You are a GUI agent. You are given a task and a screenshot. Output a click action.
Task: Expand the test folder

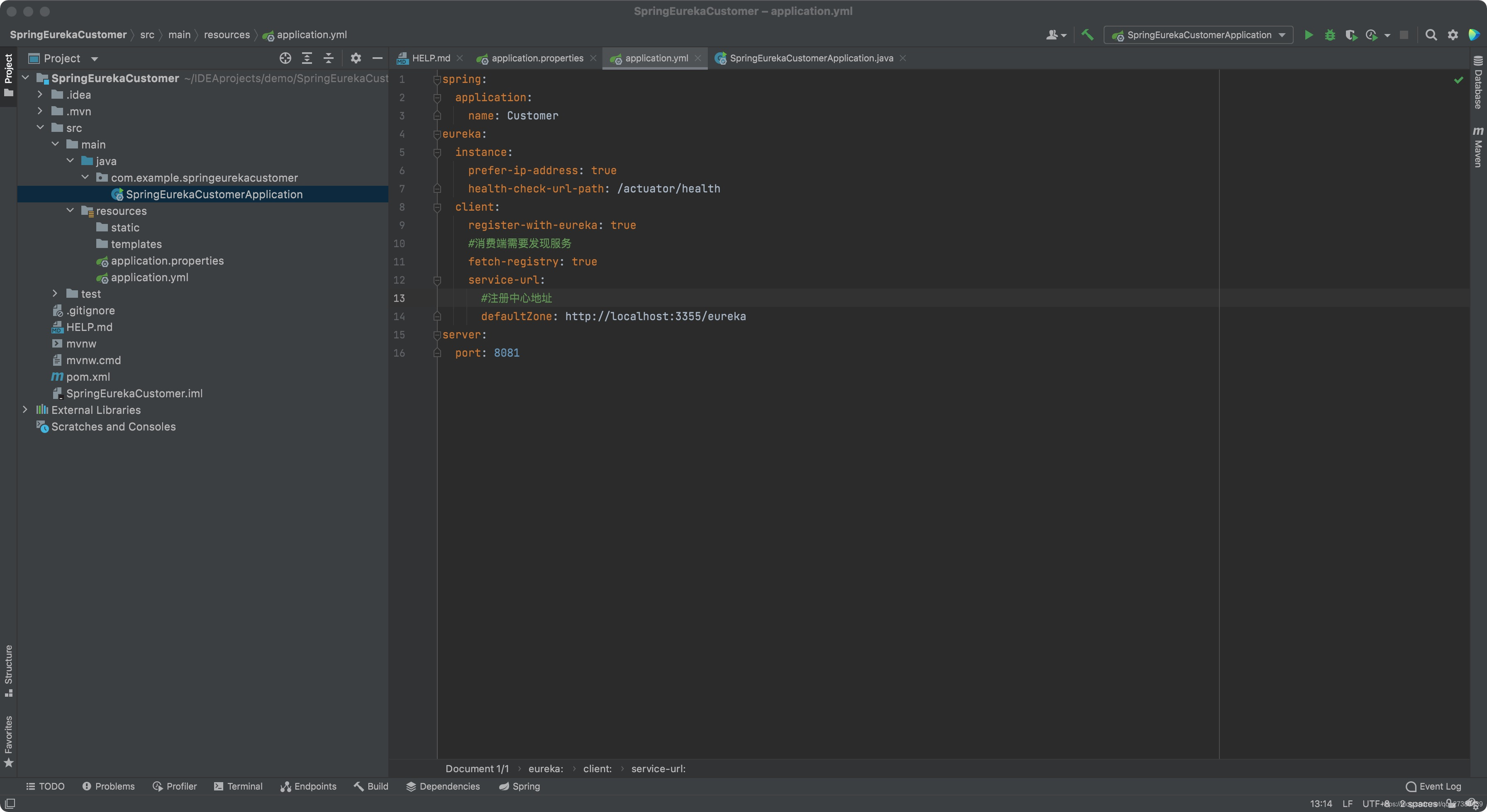tap(55, 294)
